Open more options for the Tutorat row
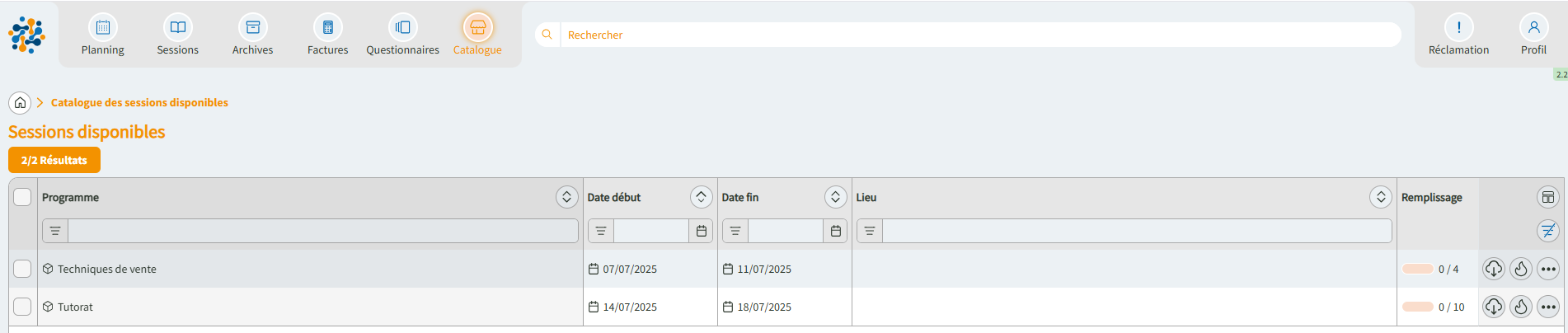The width and height of the screenshot is (1568, 333). coord(1547,307)
